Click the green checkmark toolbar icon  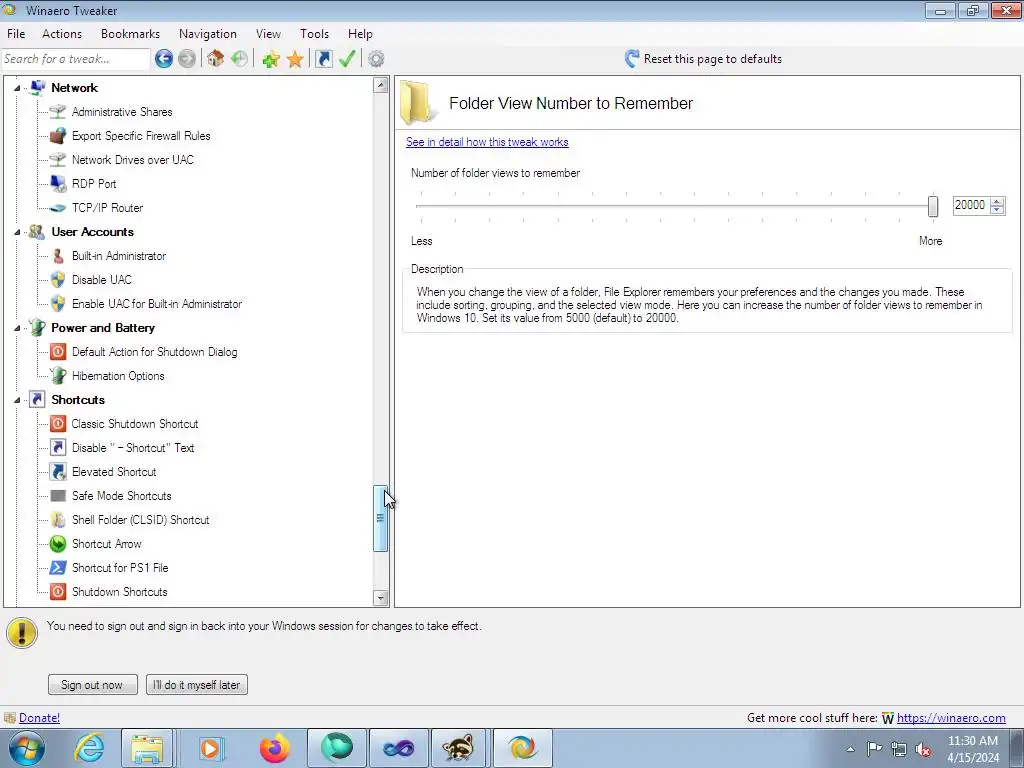pos(347,59)
